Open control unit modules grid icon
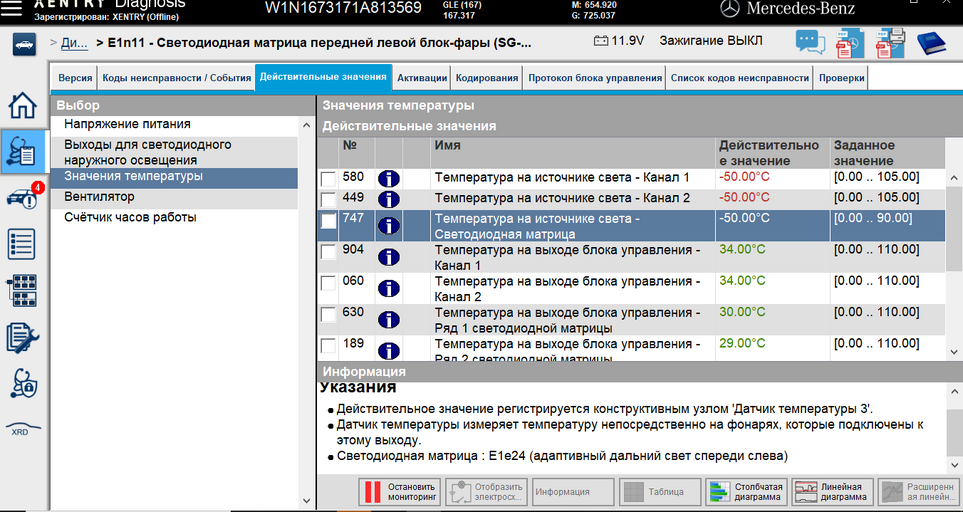Viewport: 963px width, 512px height. click(22, 290)
